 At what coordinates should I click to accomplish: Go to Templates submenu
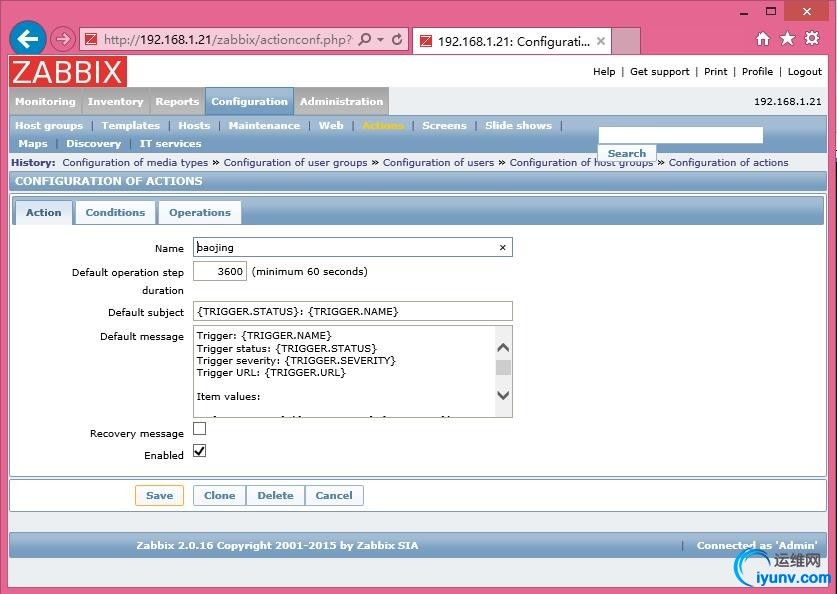click(x=131, y=125)
